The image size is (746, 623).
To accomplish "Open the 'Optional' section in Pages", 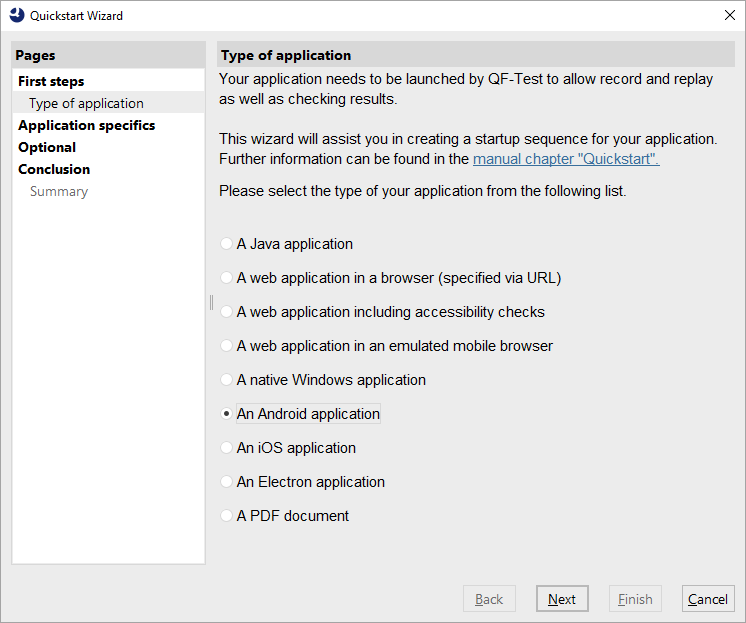I will [x=47, y=147].
